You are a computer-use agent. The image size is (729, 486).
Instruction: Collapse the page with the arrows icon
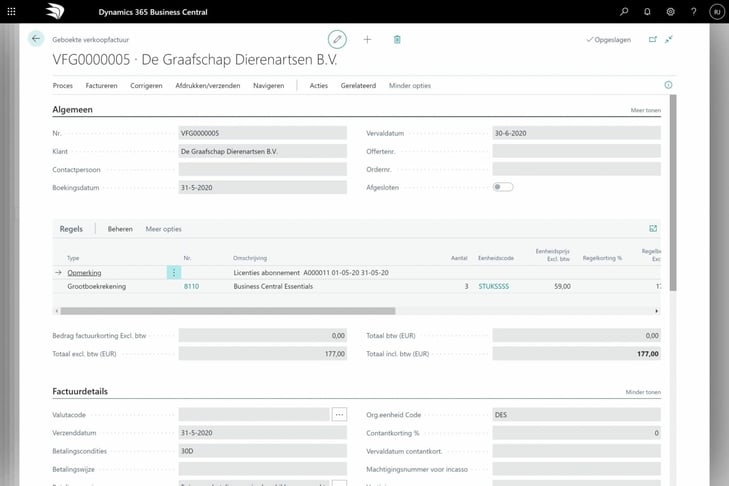pos(669,40)
